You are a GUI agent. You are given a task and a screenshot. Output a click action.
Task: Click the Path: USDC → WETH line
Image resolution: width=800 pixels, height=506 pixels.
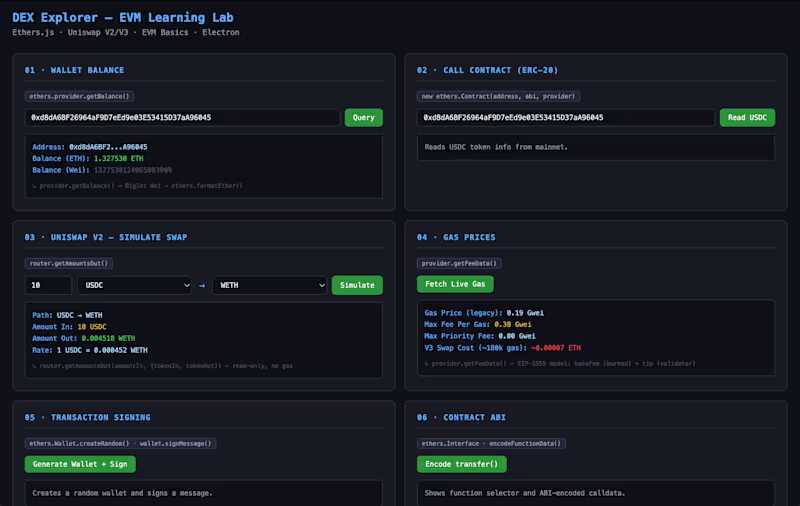point(67,315)
